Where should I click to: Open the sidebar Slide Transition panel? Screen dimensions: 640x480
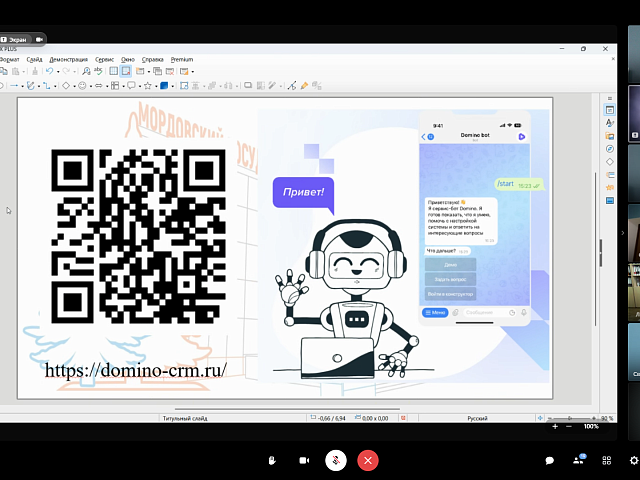tap(610, 175)
